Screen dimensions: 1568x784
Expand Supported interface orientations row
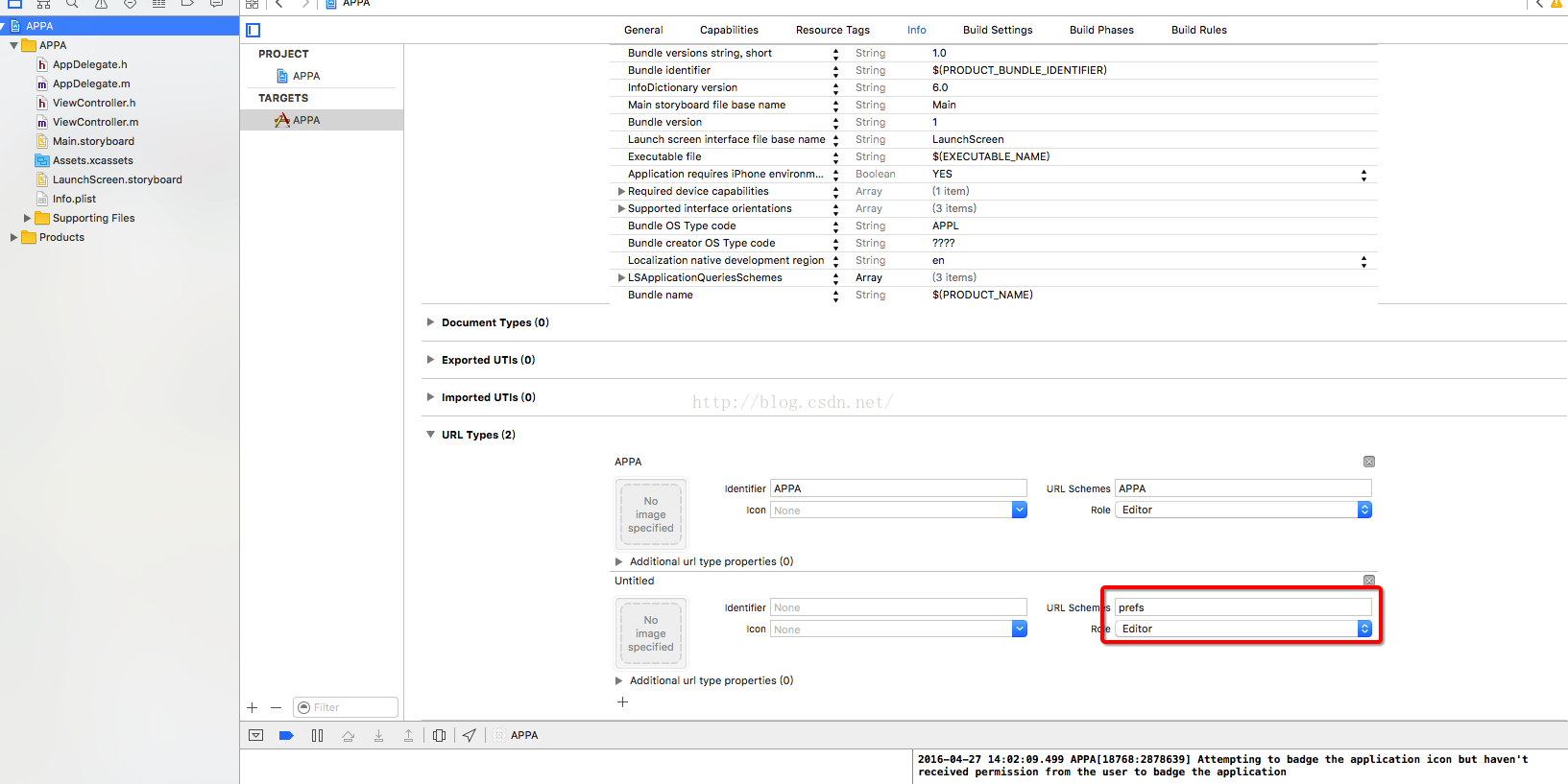pos(621,209)
